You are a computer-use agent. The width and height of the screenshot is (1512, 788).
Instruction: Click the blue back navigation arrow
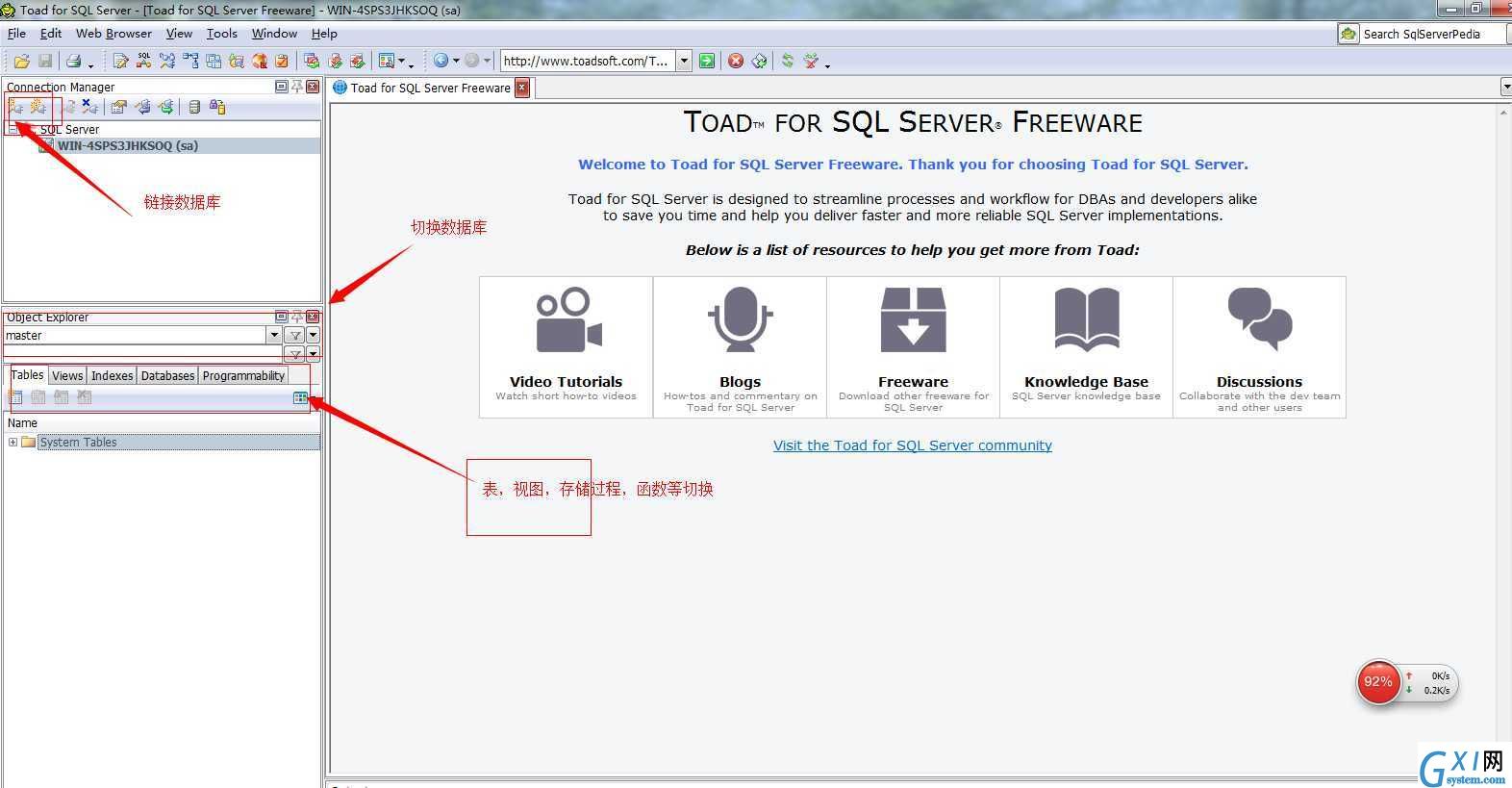tap(441, 61)
